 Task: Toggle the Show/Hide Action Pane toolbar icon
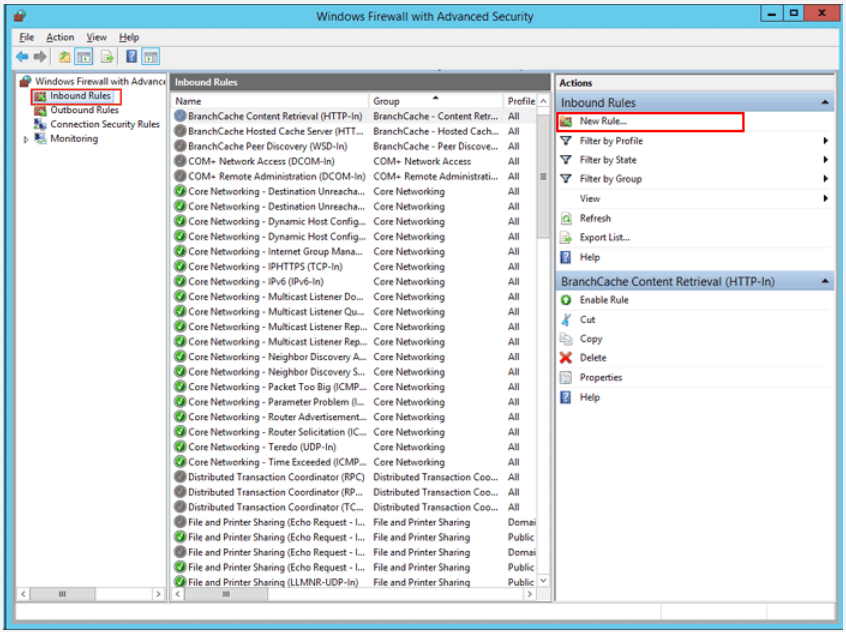[151, 57]
